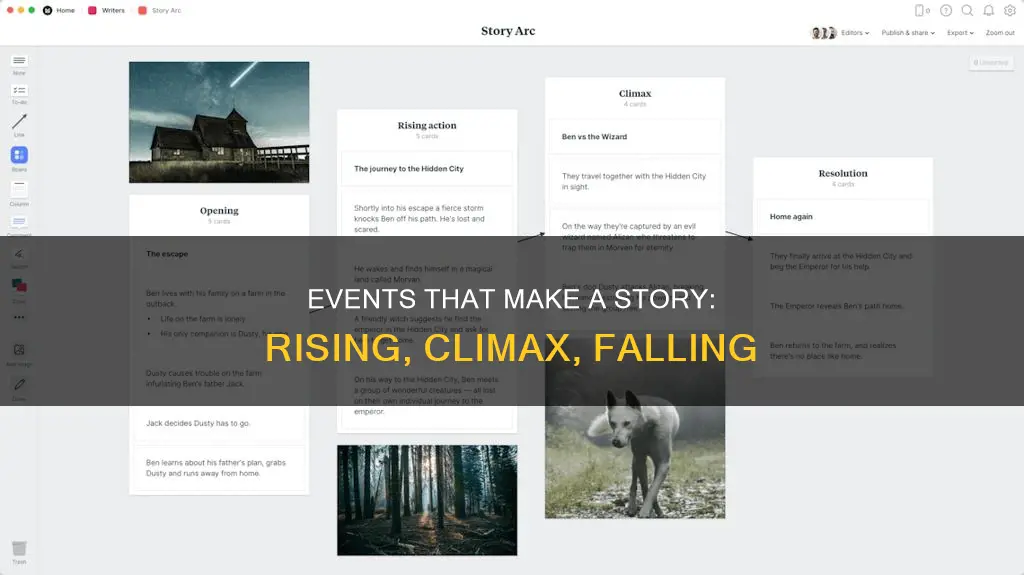Select 'The escape' card in Opening

pyautogui.click(x=219, y=254)
